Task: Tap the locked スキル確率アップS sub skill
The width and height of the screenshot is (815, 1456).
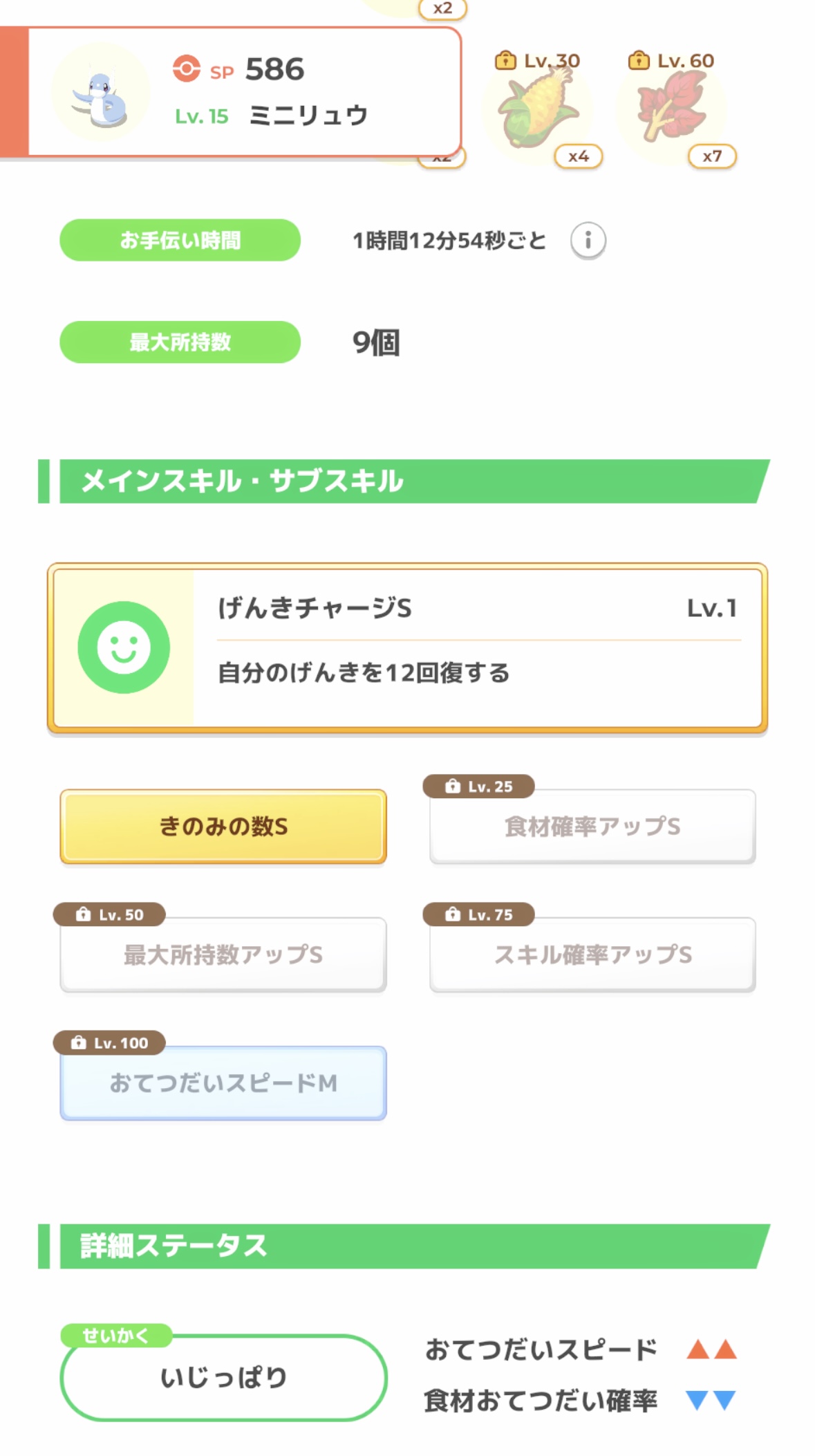Action: tap(592, 955)
